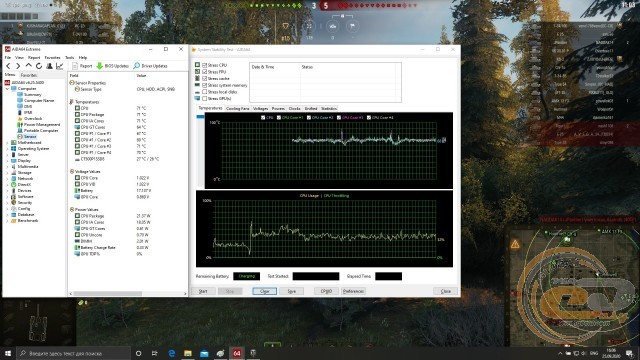Collapse the Computer tree node
Image resolution: width=640 pixels, height=360 pixels.
(x=7, y=89)
